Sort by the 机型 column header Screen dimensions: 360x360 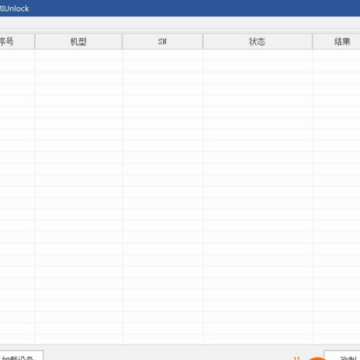click(x=79, y=42)
